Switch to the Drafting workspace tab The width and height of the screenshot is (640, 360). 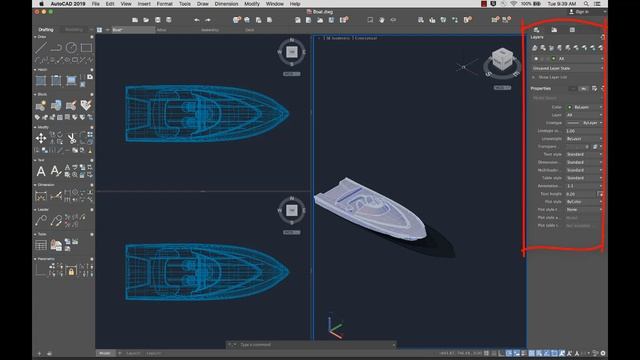[46, 29]
